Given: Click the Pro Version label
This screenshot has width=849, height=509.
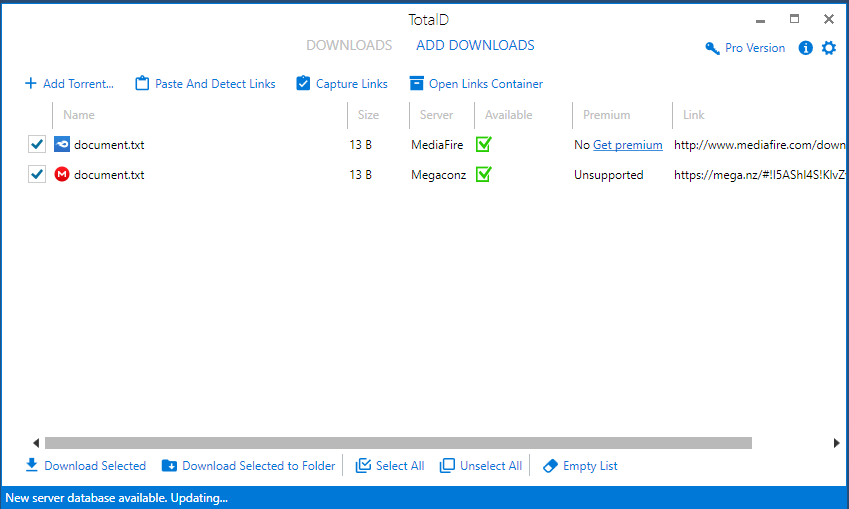Looking at the screenshot, I should (755, 48).
